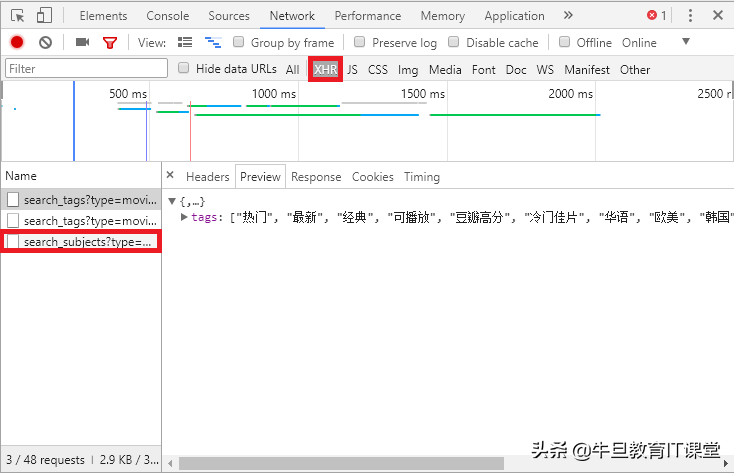Check Hide data URLs
The width and height of the screenshot is (734, 473).
[184, 68]
